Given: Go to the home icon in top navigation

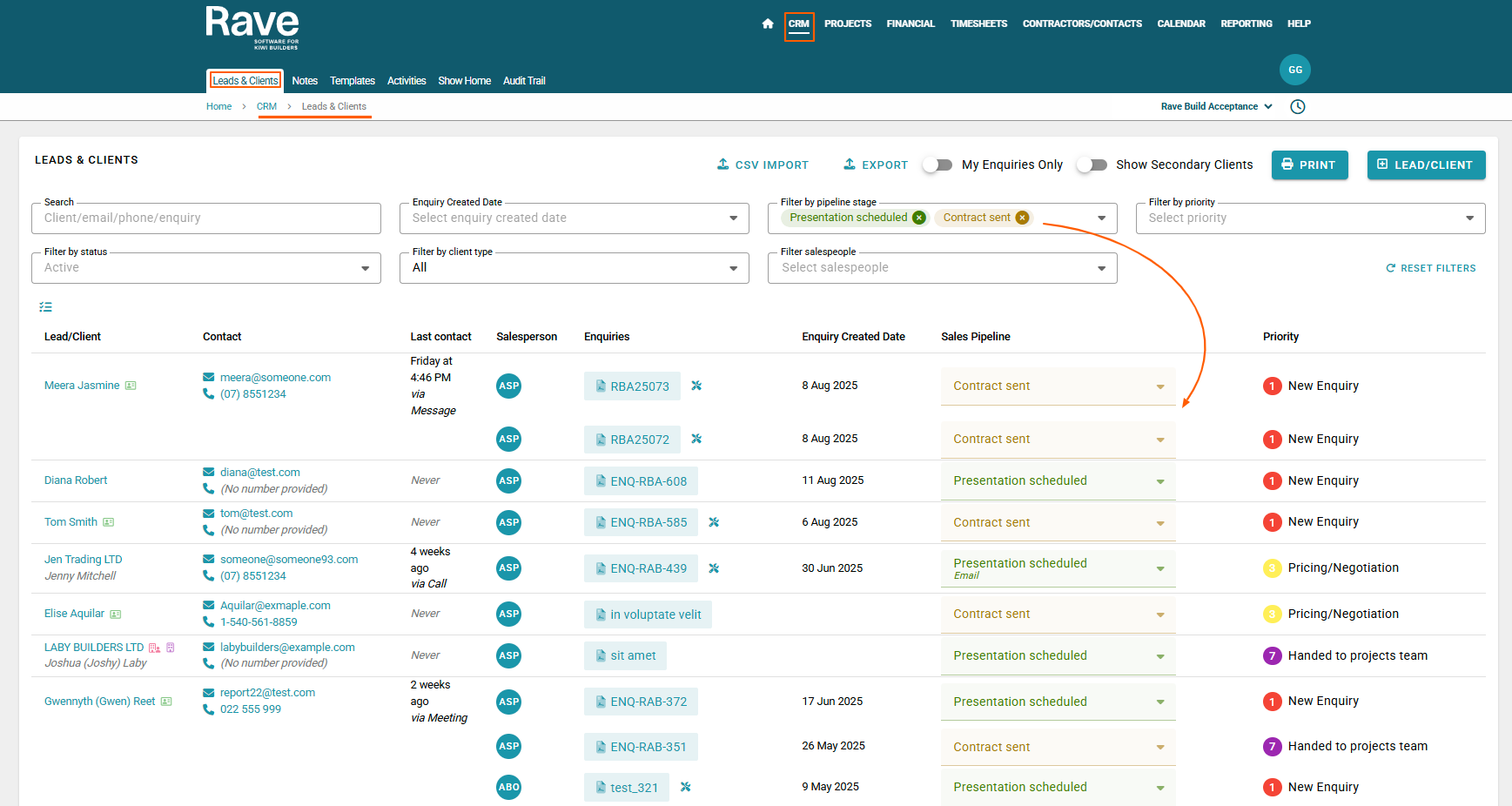Looking at the screenshot, I should 767,24.
